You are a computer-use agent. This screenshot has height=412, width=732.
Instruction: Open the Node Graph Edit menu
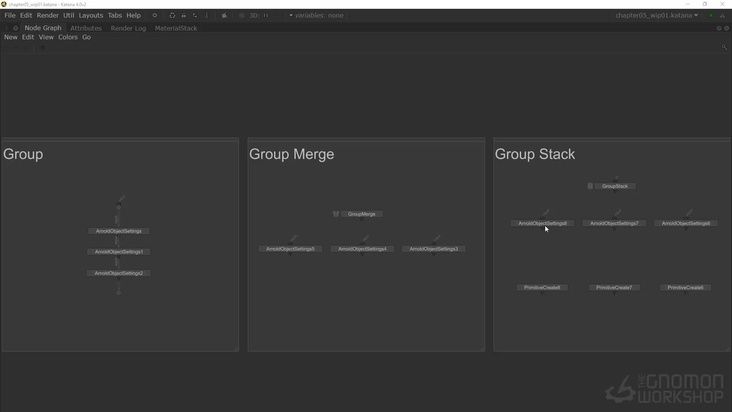[x=28, y=37]
